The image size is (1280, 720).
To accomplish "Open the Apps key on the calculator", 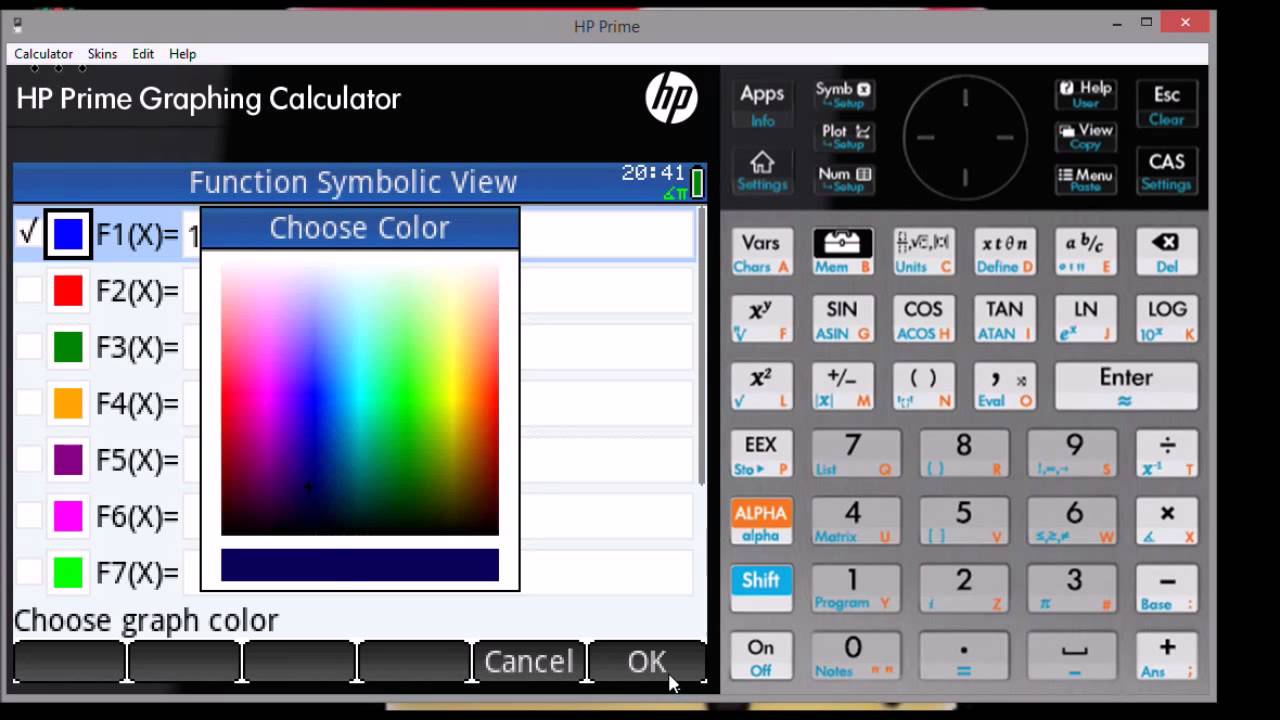I will (762, 105).
